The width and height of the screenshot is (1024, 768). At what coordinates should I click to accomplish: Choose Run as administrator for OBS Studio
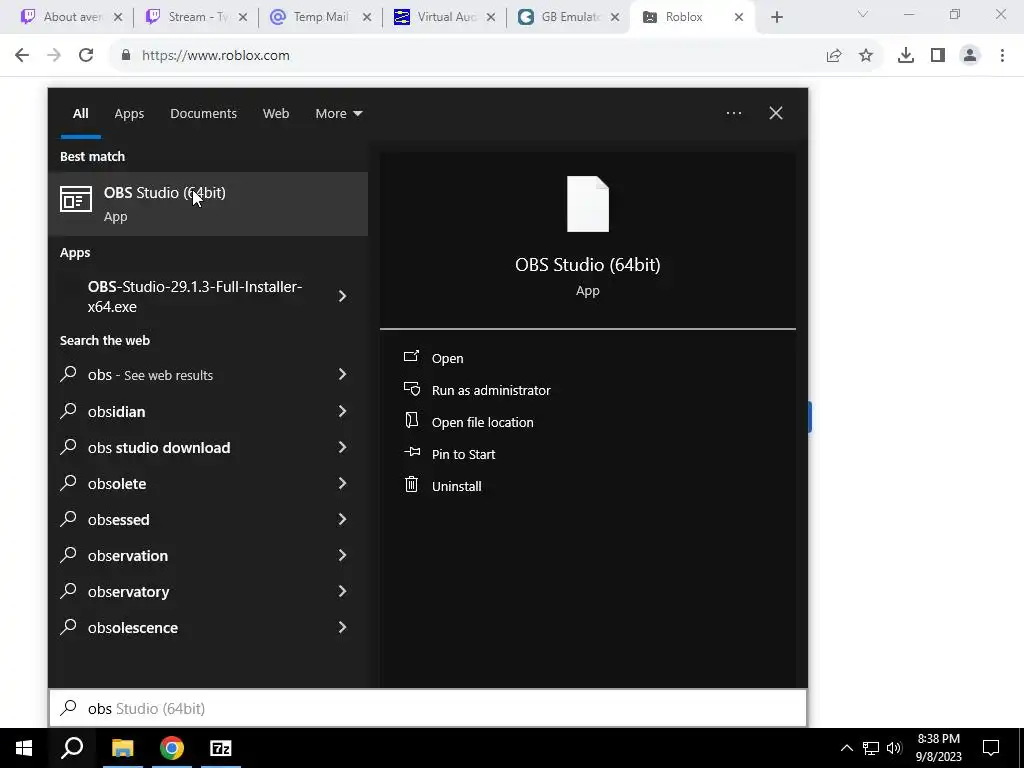(491, 391)
